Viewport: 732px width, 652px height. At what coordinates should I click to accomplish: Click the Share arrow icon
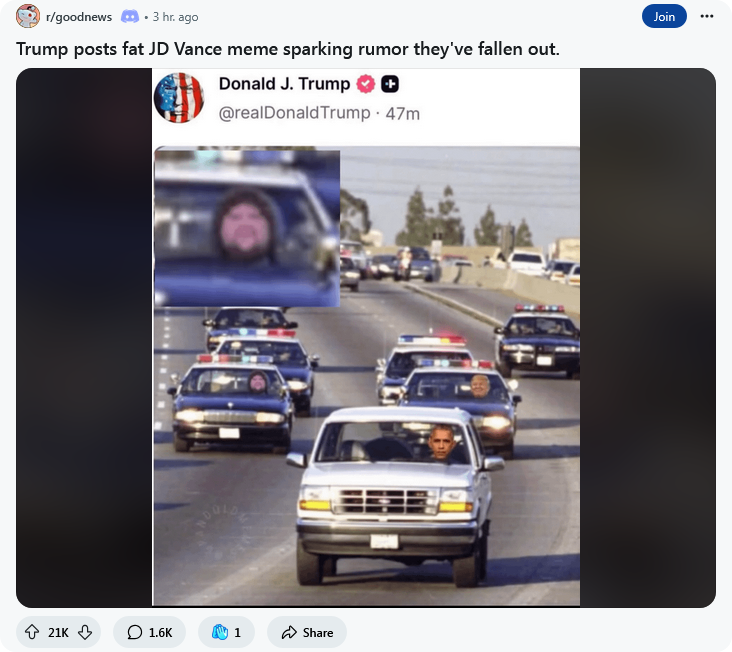(289, 632)
